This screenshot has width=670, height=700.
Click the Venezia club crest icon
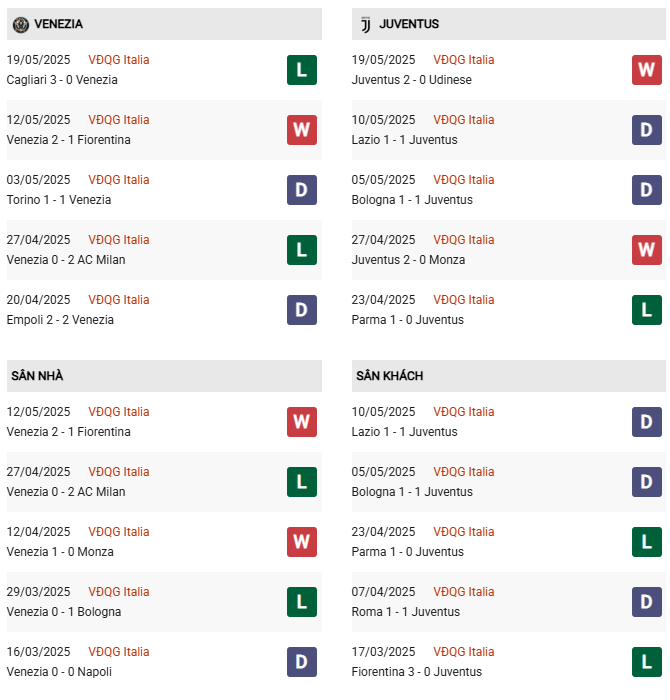pos(21,24)
